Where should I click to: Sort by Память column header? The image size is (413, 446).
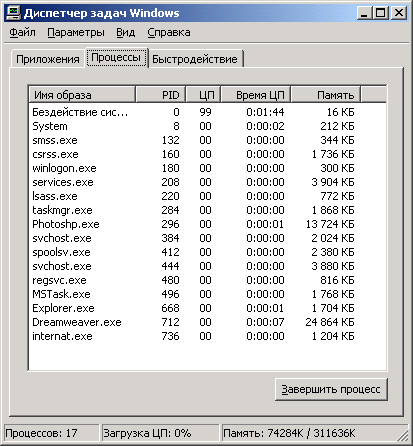(x=326, y=95)
